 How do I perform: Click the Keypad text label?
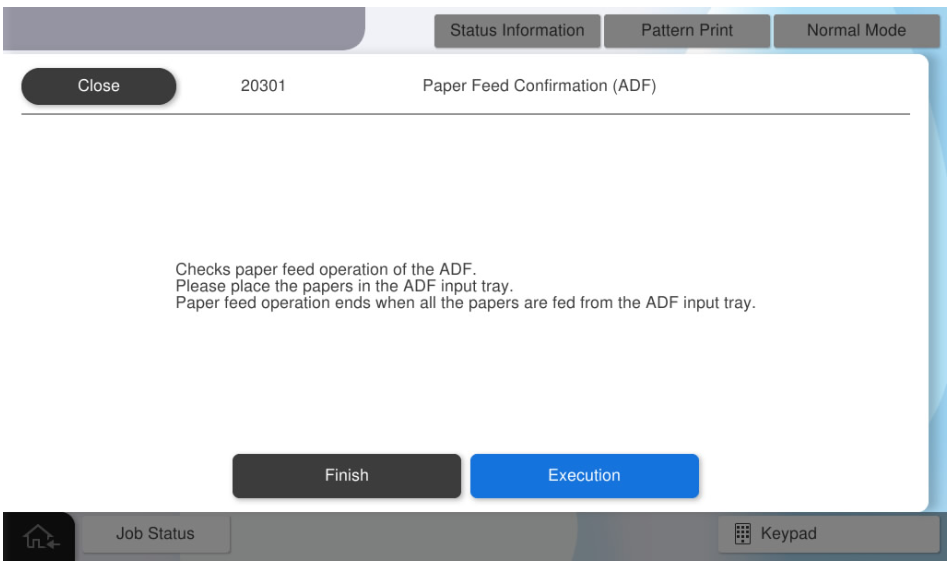click(x=789, y=534)
